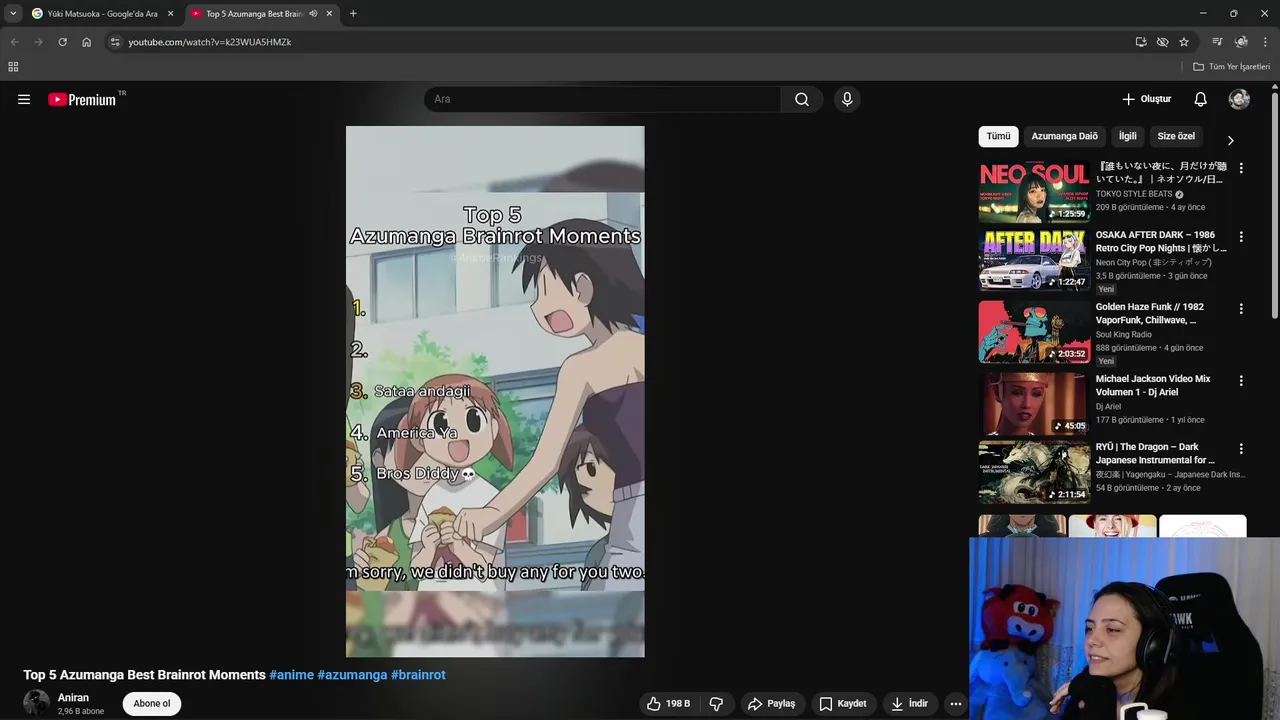Mute tab via speaker icon on YouTube tab

pyautogui.click(x=313, y=14)
